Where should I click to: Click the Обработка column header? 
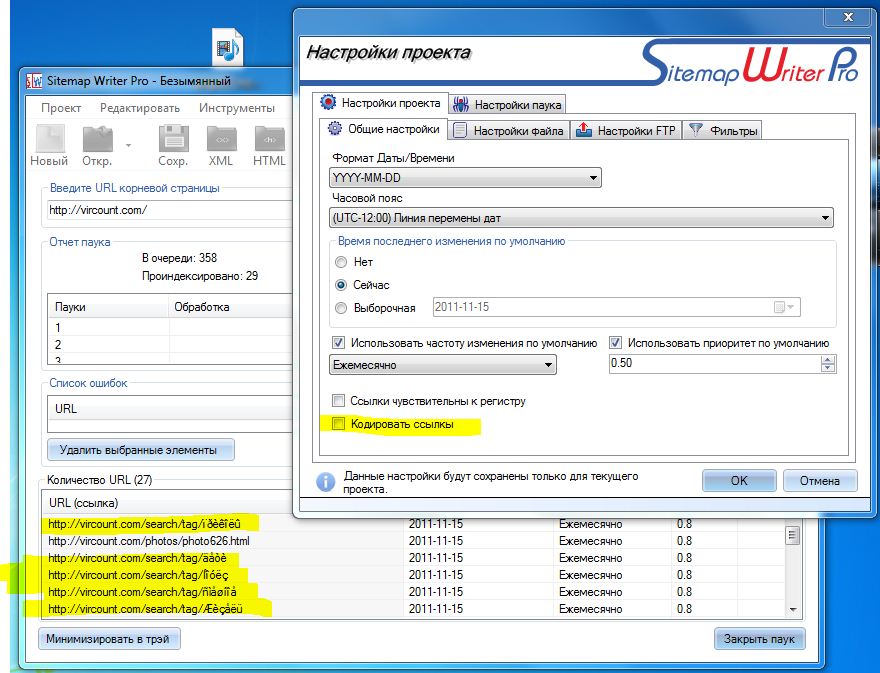coord(231,307)
